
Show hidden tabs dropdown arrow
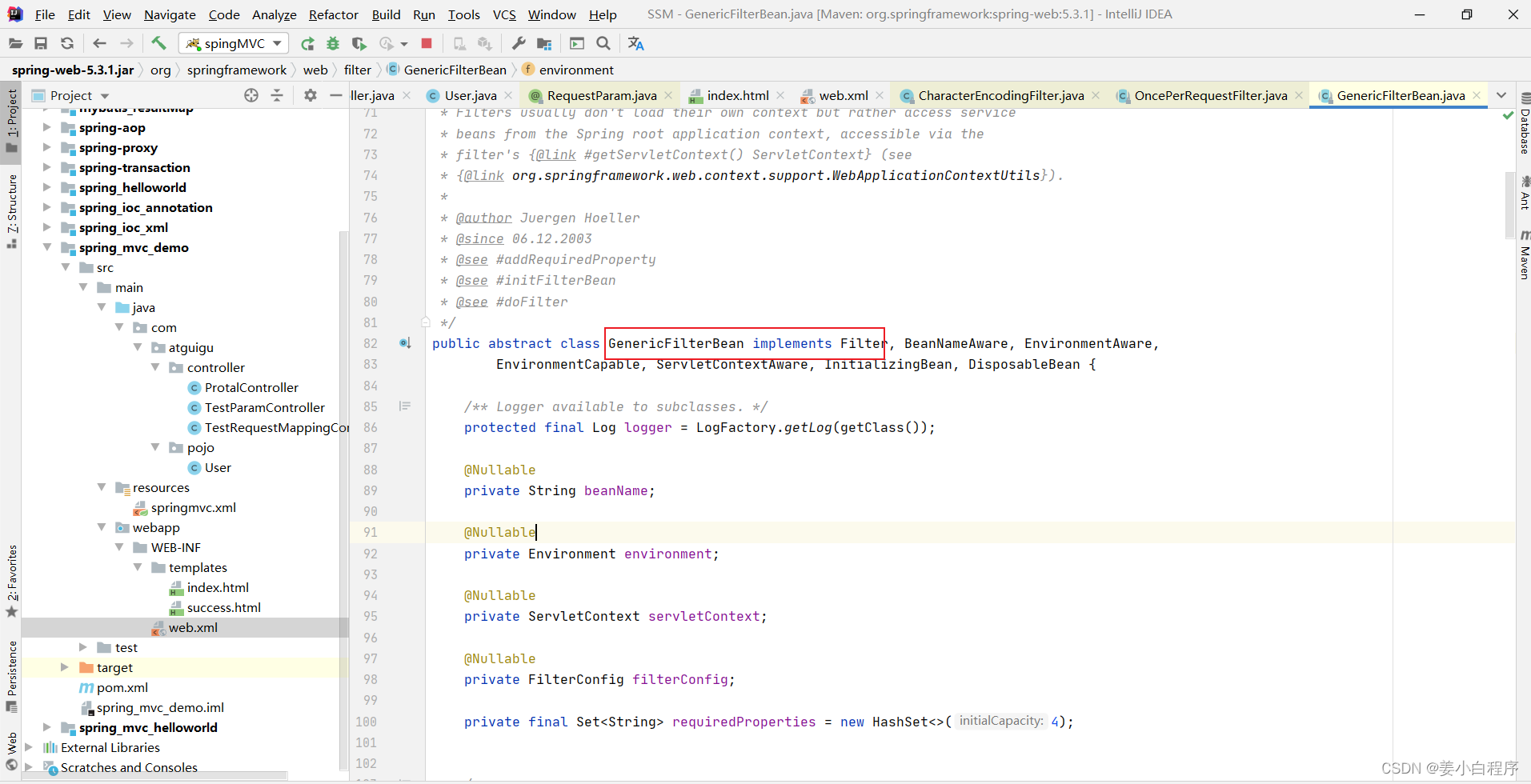coord(1501,95)
